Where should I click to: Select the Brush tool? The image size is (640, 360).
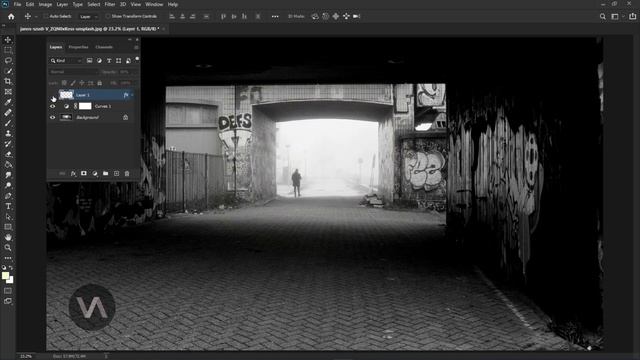tap(8, 123)
